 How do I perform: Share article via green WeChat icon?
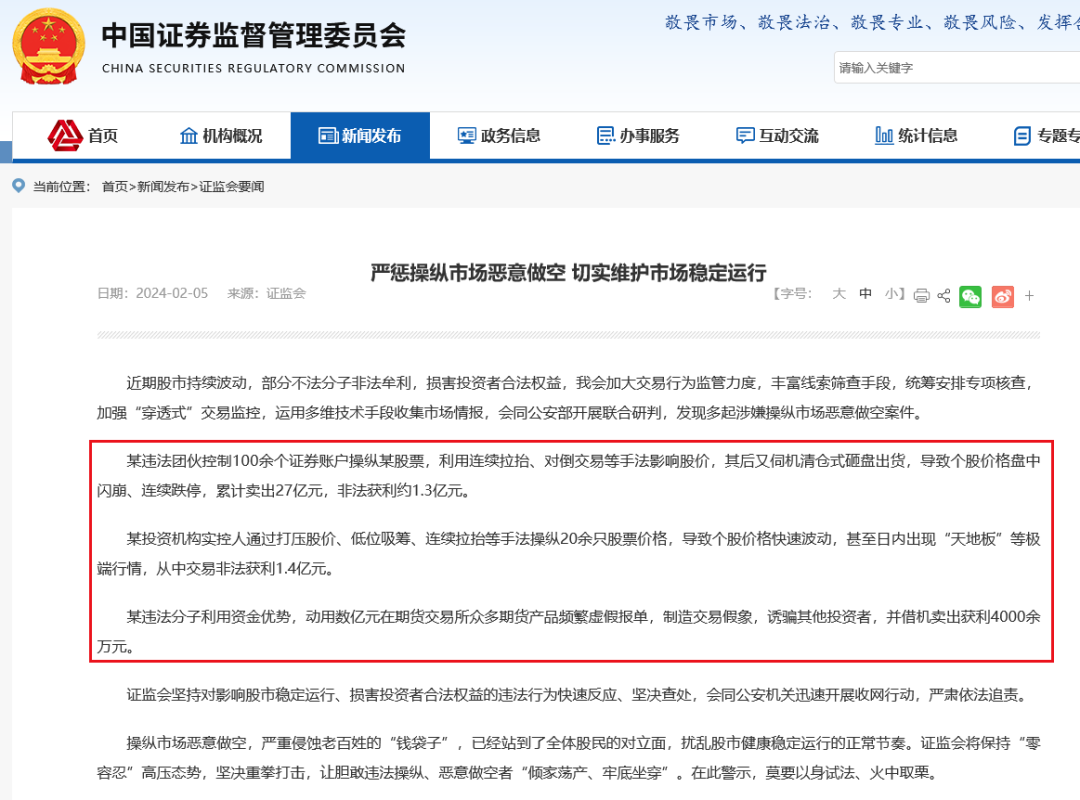(970, 295)
